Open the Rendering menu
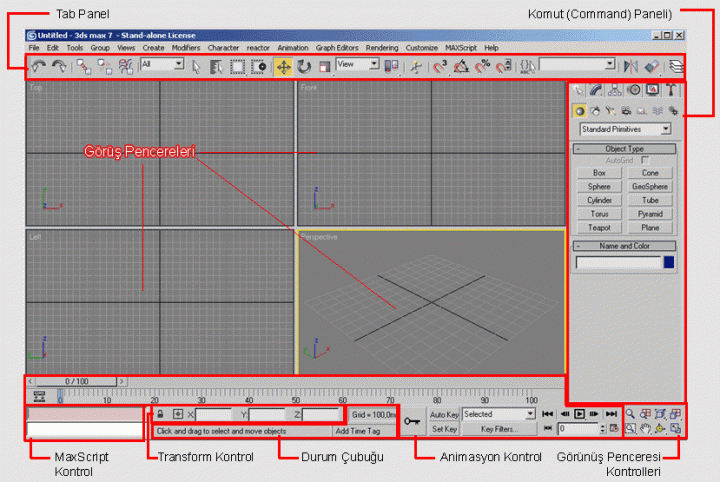Image resolution: width=720 pixels, height=482 pixels. pos(381,47)
